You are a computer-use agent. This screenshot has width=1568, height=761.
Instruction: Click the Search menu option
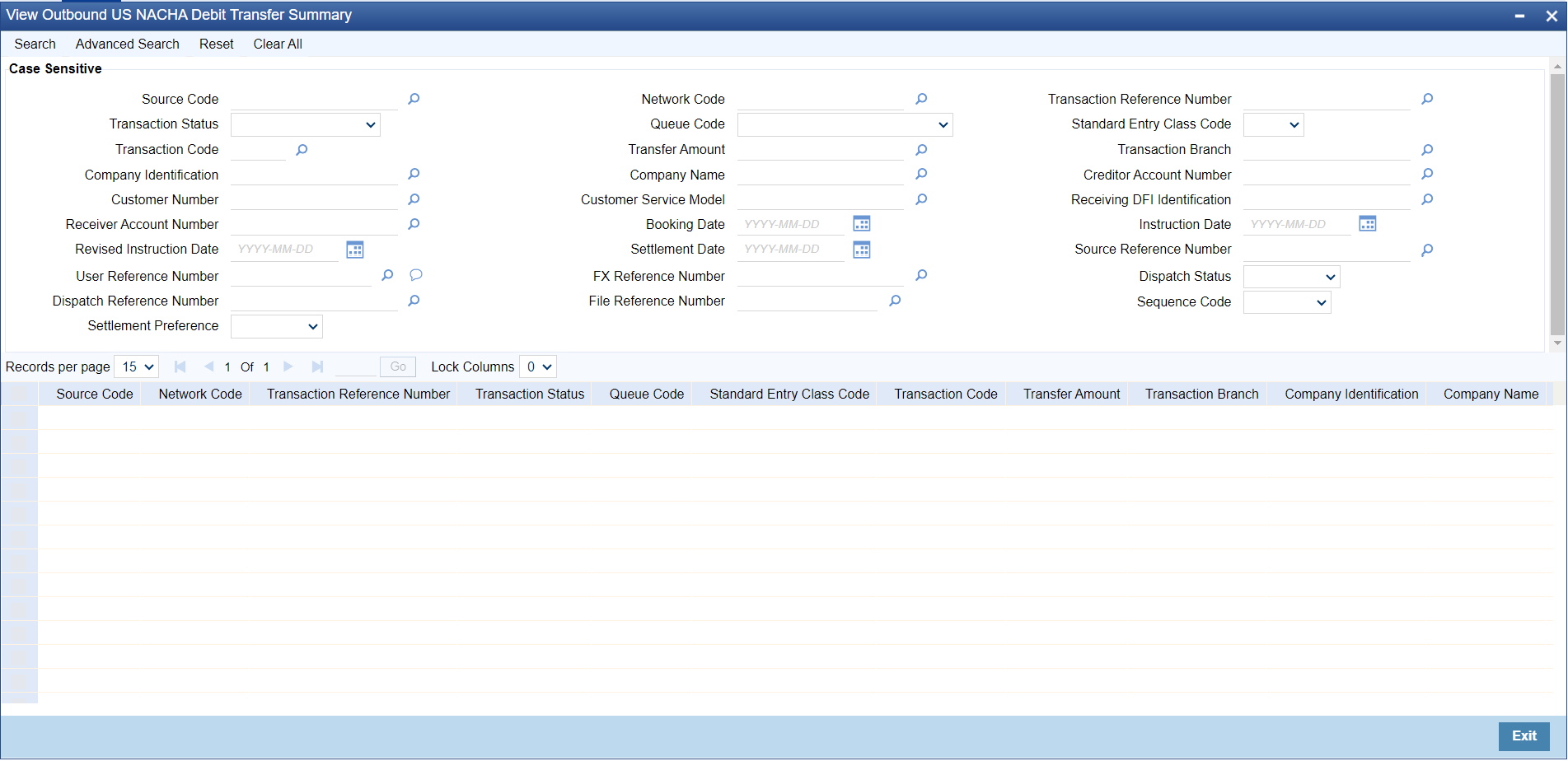pyautogui.click(x=35, y=44)
